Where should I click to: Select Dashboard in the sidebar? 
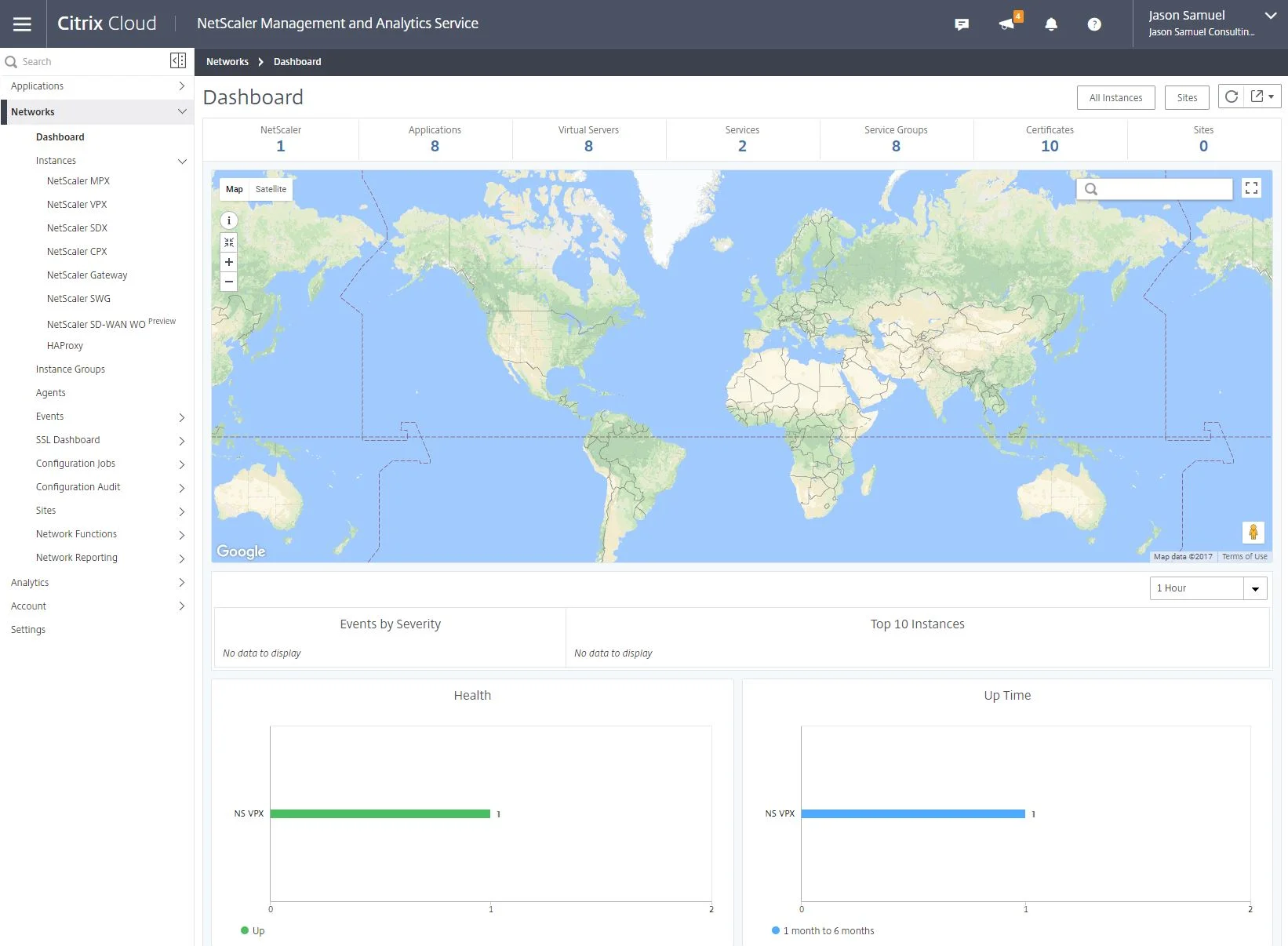pos(60,137)
